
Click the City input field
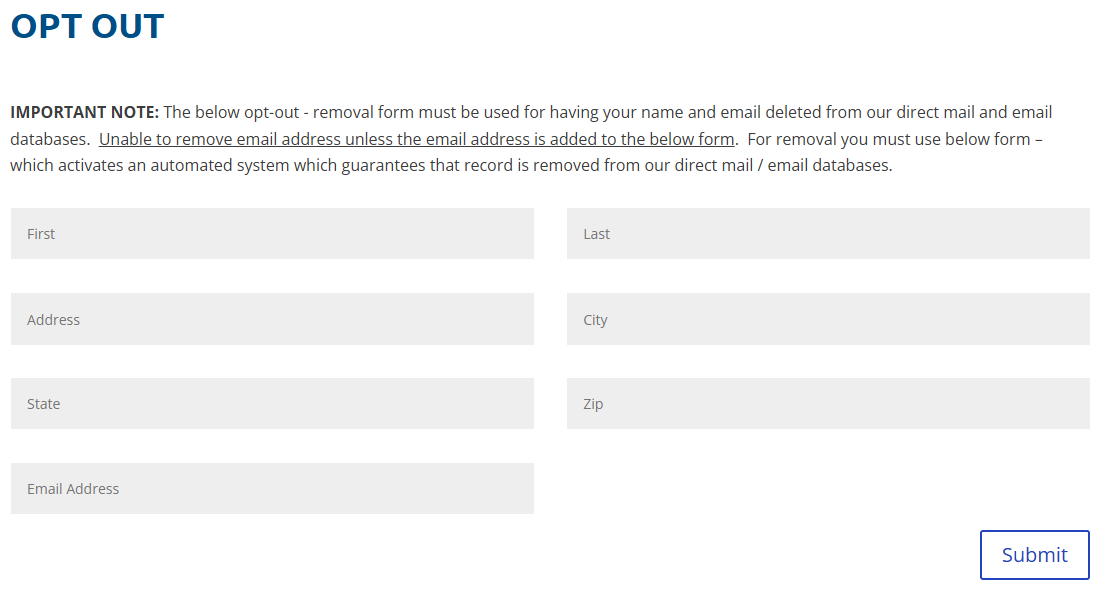coord(827,318)
